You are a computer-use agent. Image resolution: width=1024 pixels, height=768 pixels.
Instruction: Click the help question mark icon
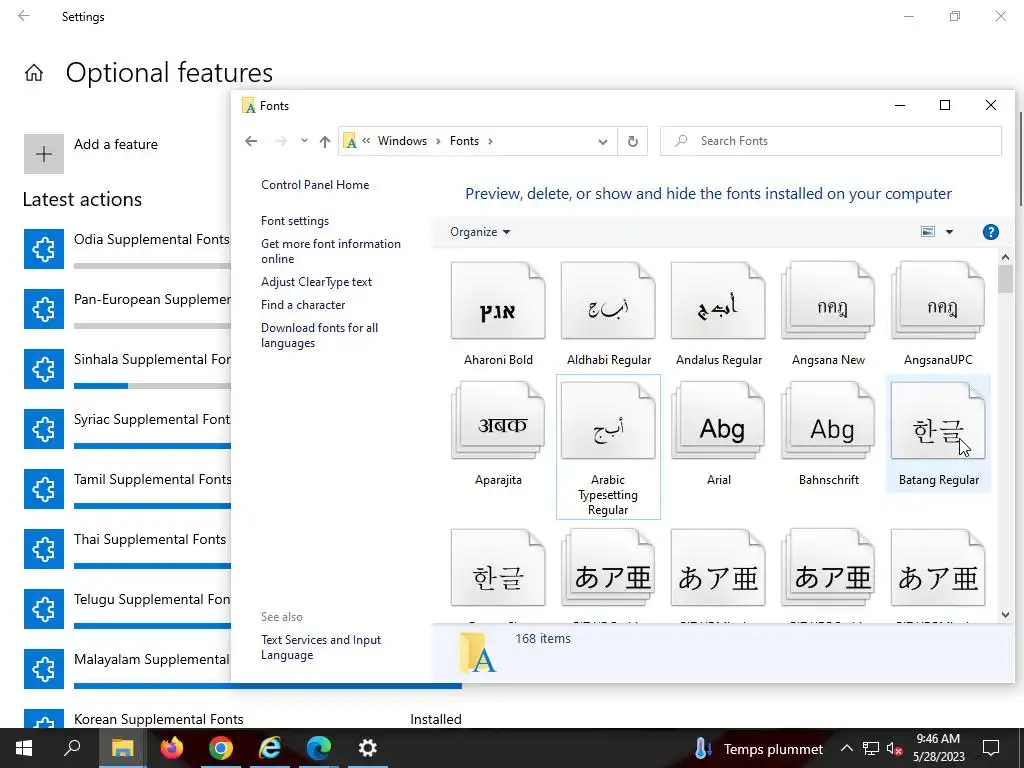990,232
